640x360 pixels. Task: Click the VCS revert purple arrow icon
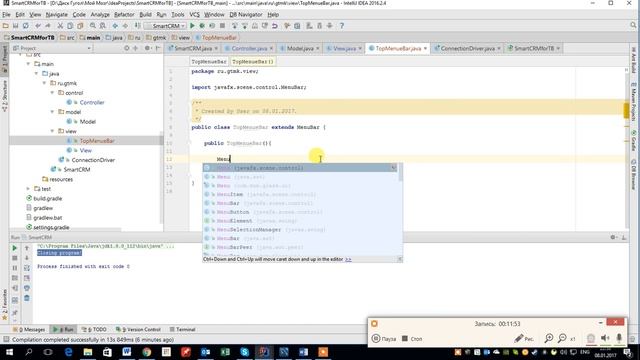[x=275, y=26]
